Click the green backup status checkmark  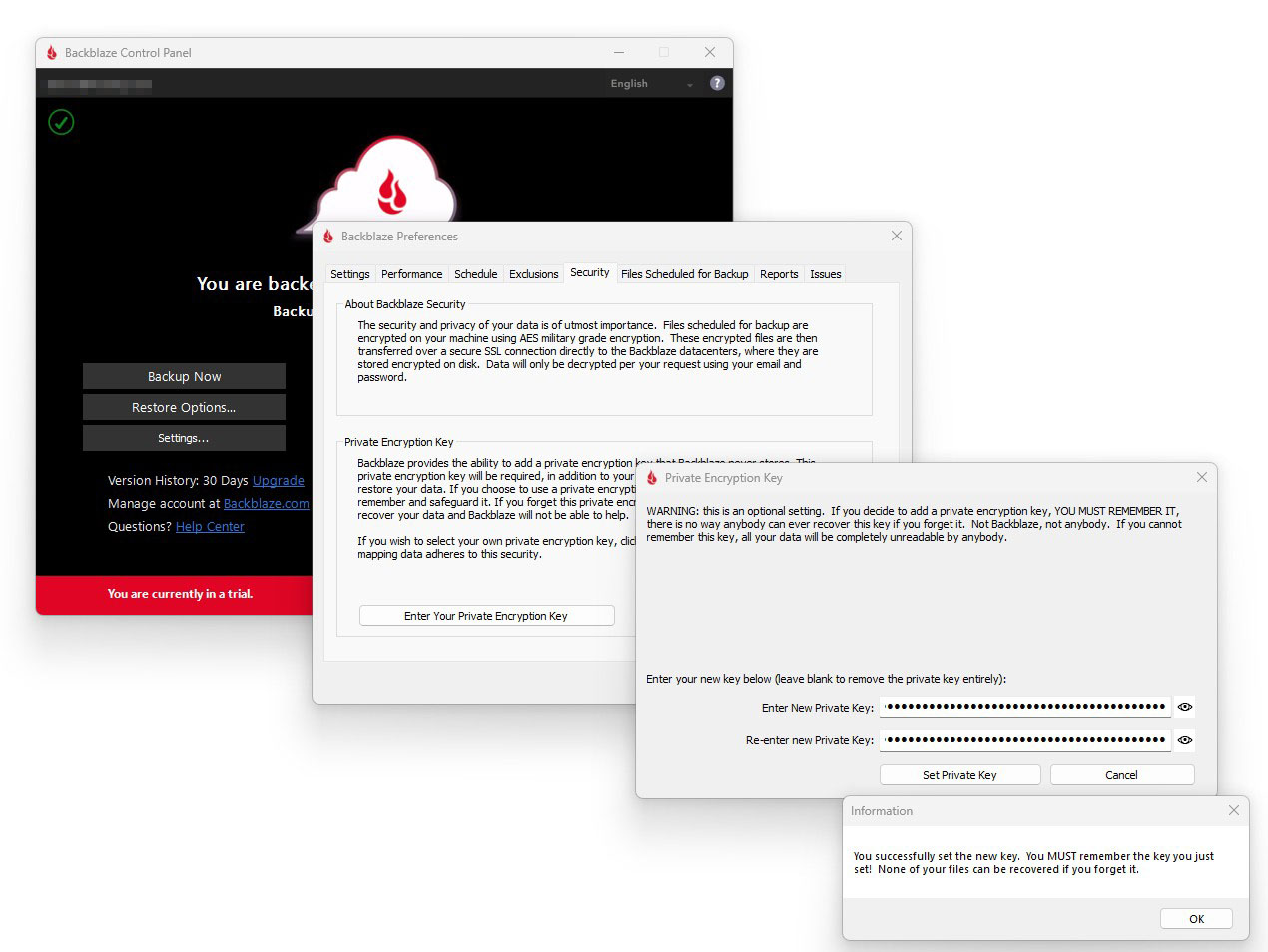61,122
